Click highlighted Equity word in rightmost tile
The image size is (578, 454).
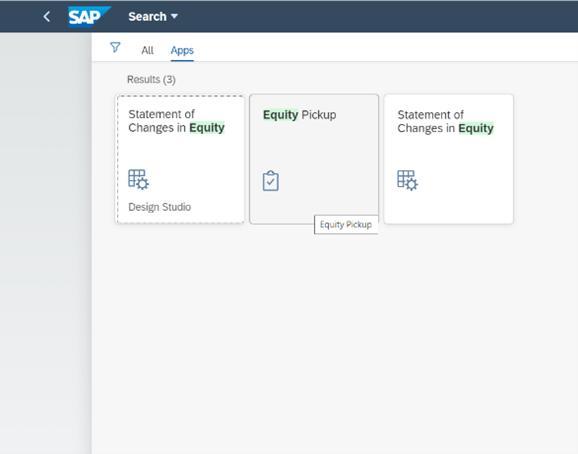(x=476, y=128)
